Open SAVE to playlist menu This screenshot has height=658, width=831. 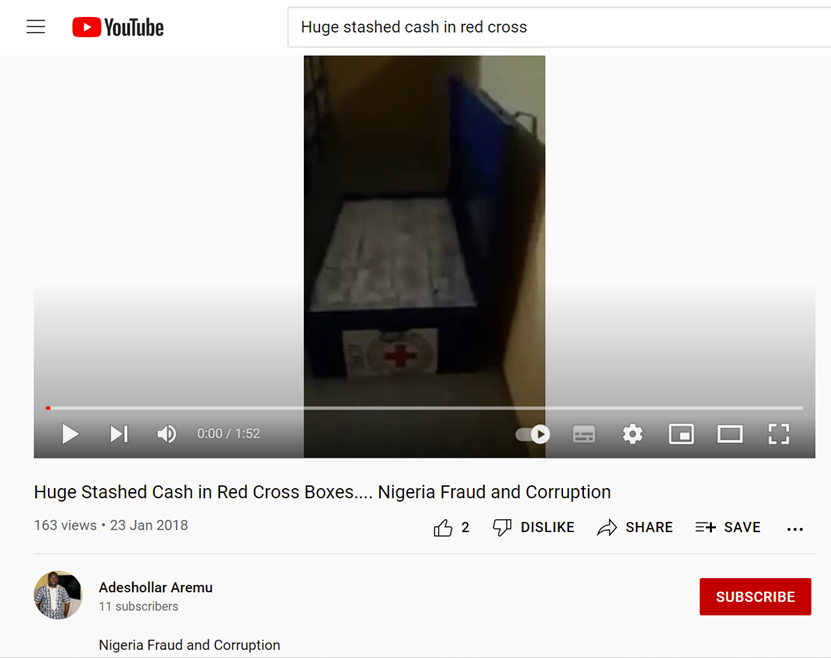[728, 527]
